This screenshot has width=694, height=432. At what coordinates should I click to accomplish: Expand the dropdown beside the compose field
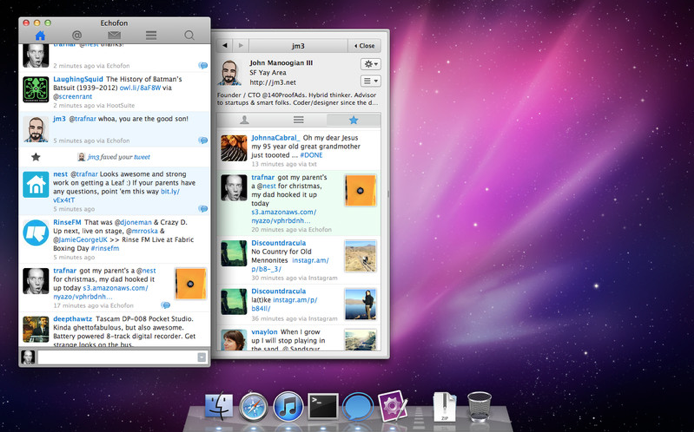[202, 357]
